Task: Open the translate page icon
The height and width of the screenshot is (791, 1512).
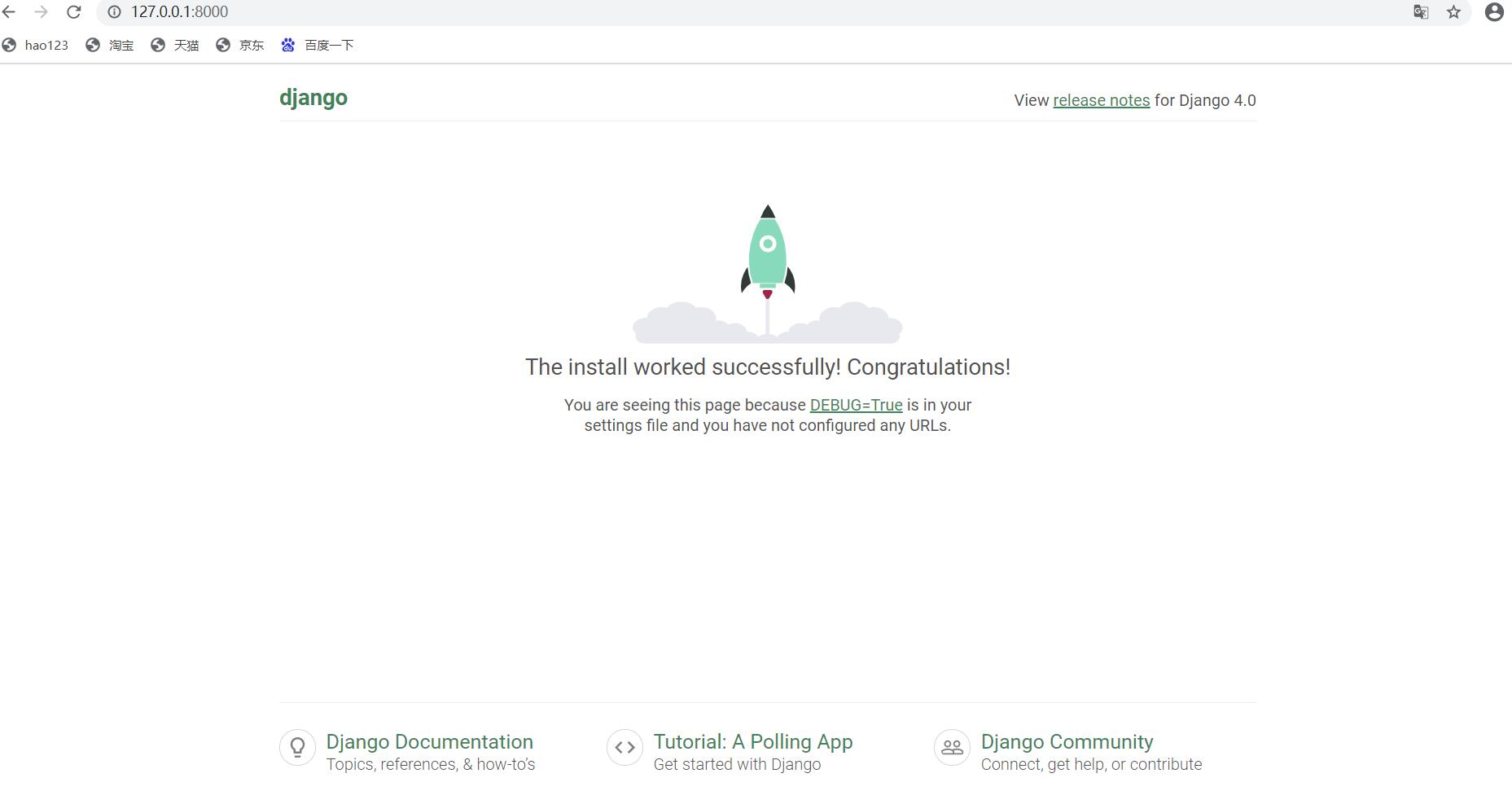Action: click(1421, 11)
